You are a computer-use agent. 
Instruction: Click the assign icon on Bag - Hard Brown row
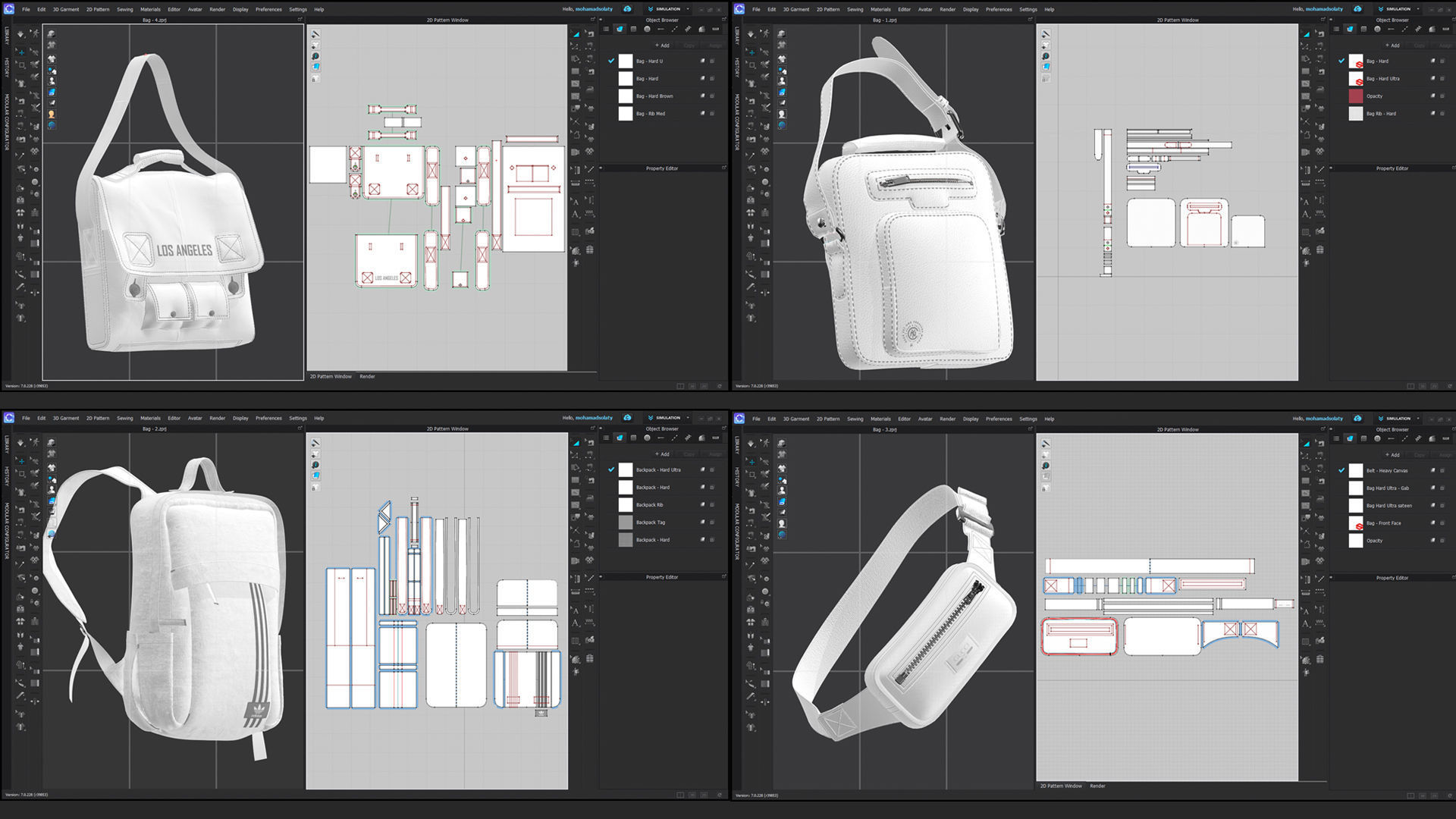(702, 96)
